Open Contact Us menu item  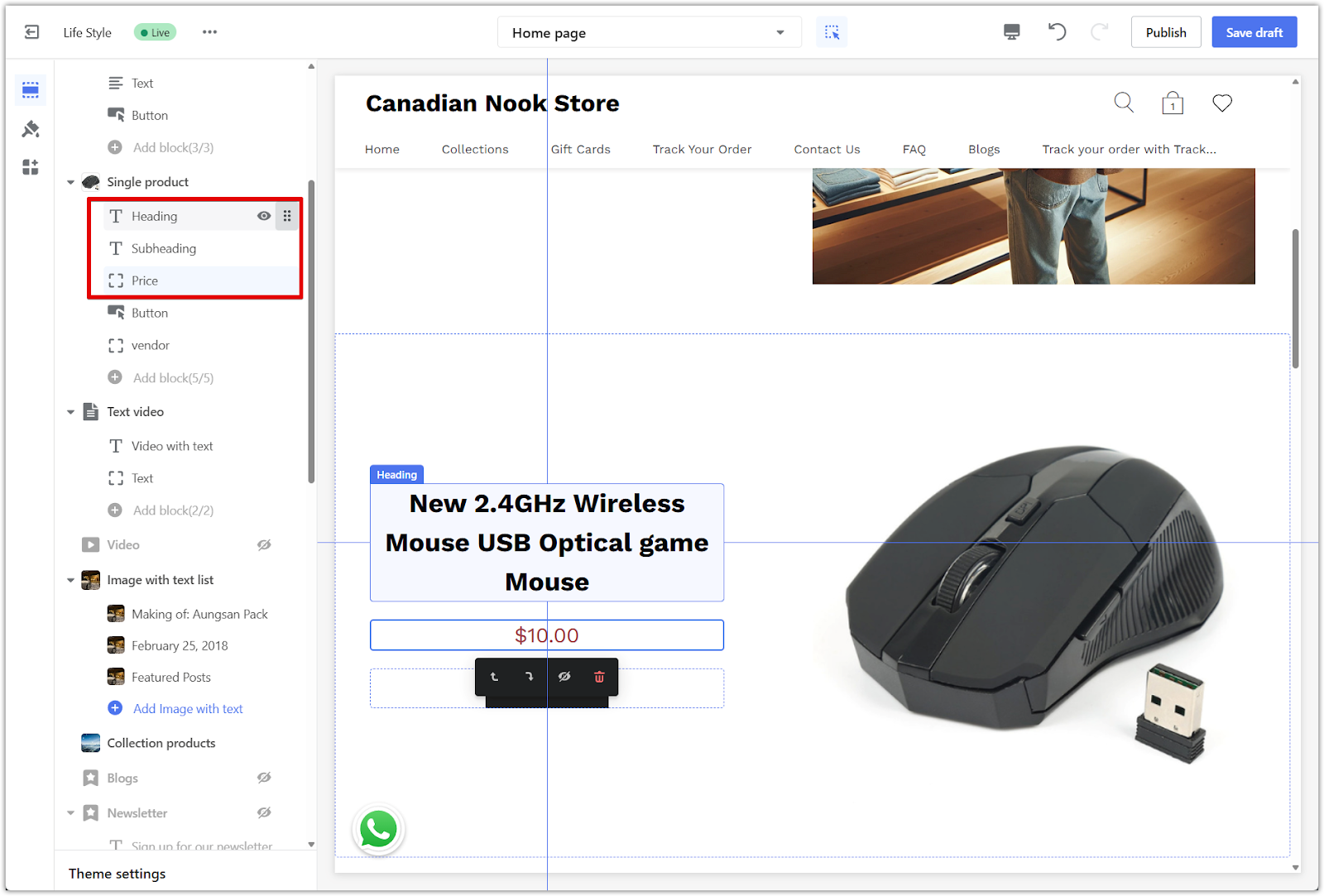(827, 149)
